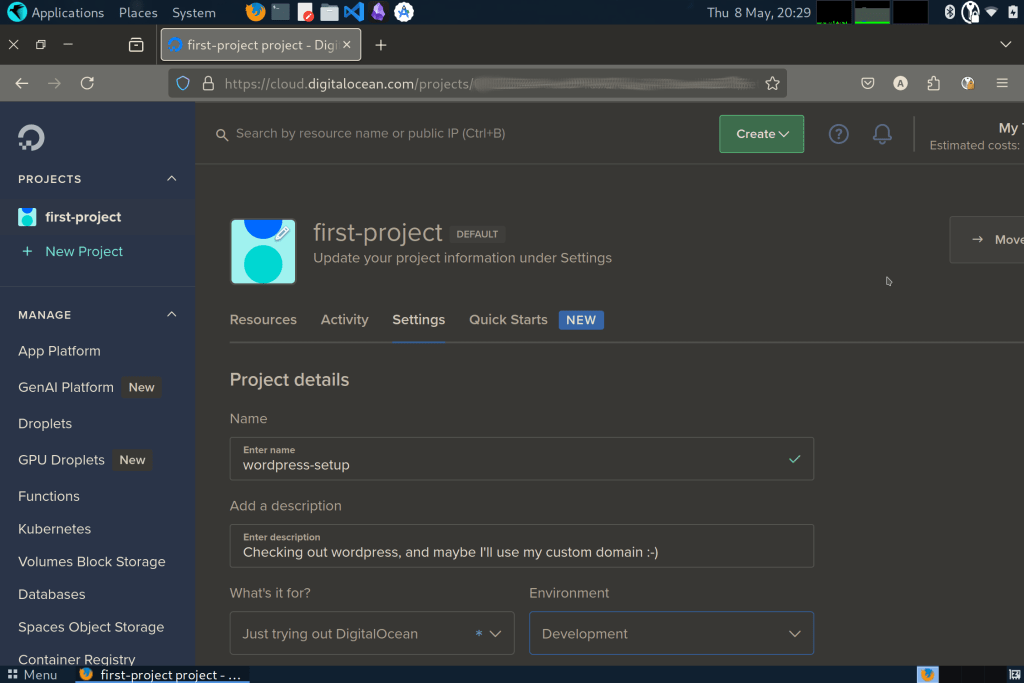
Task: Open the Create dropdown button
Action: (x=761, y=134)
